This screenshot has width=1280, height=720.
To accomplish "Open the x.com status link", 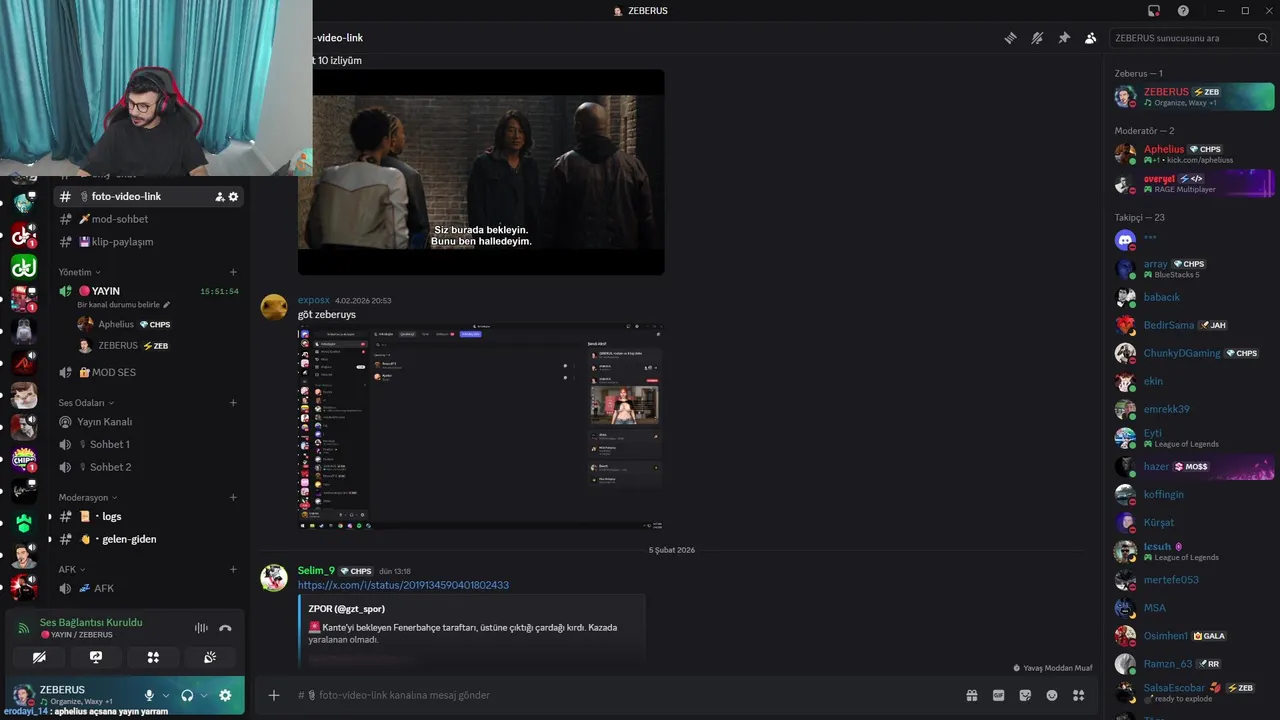I will coord(403,585).
